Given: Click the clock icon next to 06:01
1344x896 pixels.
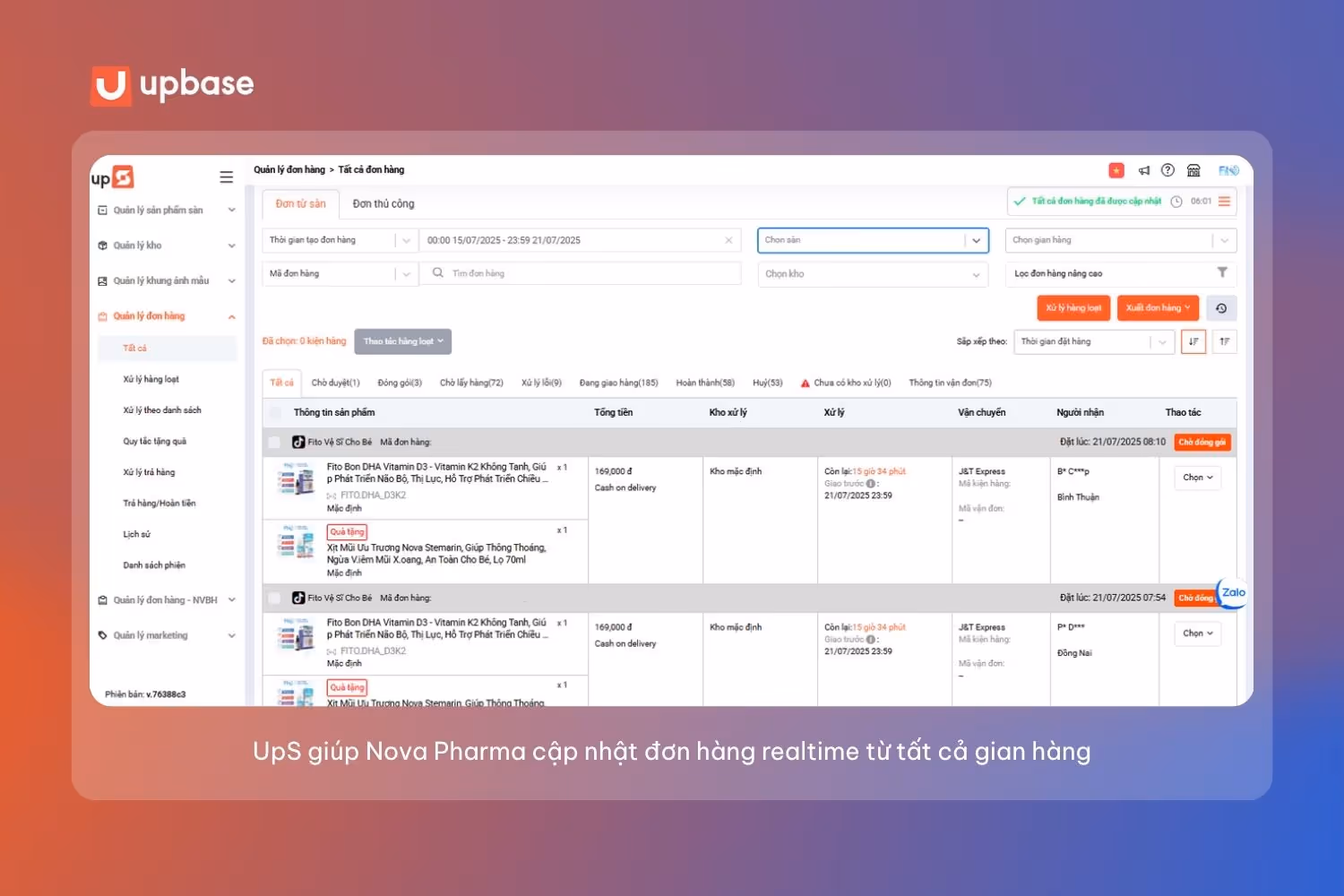Looking at the screenshot, I should (x=1176, y=202).
